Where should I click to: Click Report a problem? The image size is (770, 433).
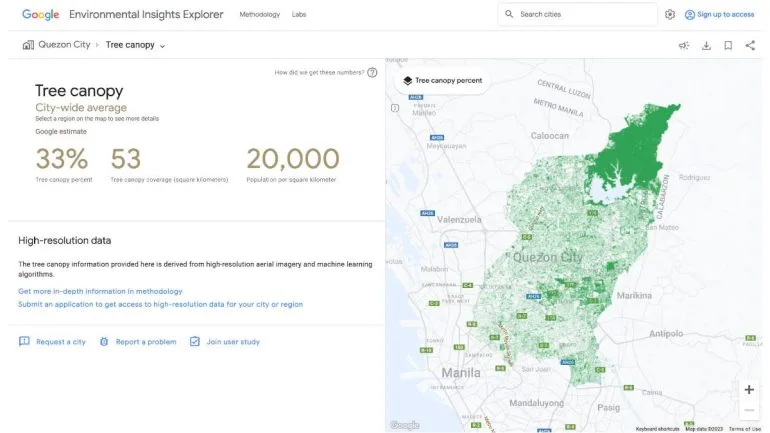pyautogui.click(x=146, y=342)
